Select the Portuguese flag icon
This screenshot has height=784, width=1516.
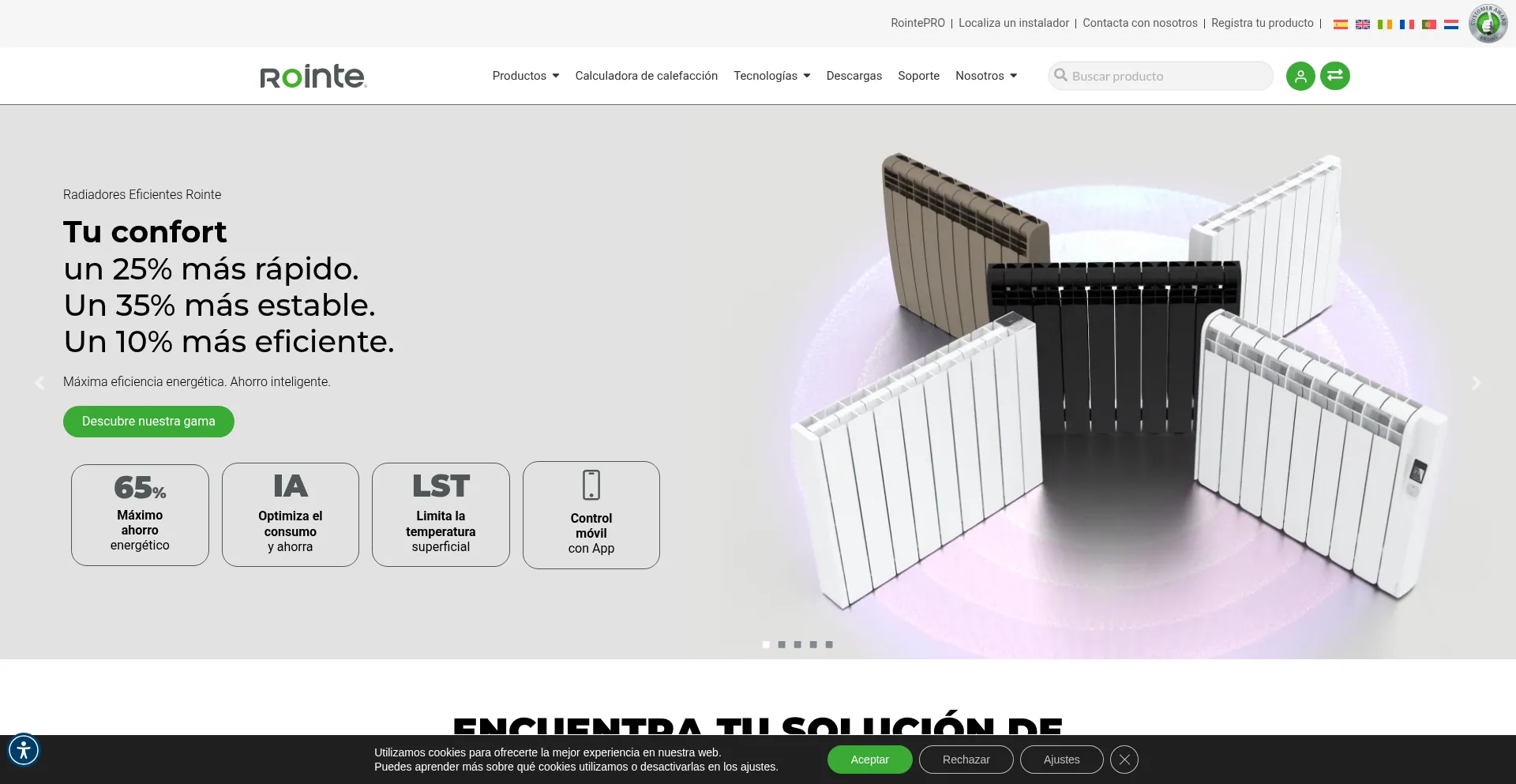(x=1429, y=24)
